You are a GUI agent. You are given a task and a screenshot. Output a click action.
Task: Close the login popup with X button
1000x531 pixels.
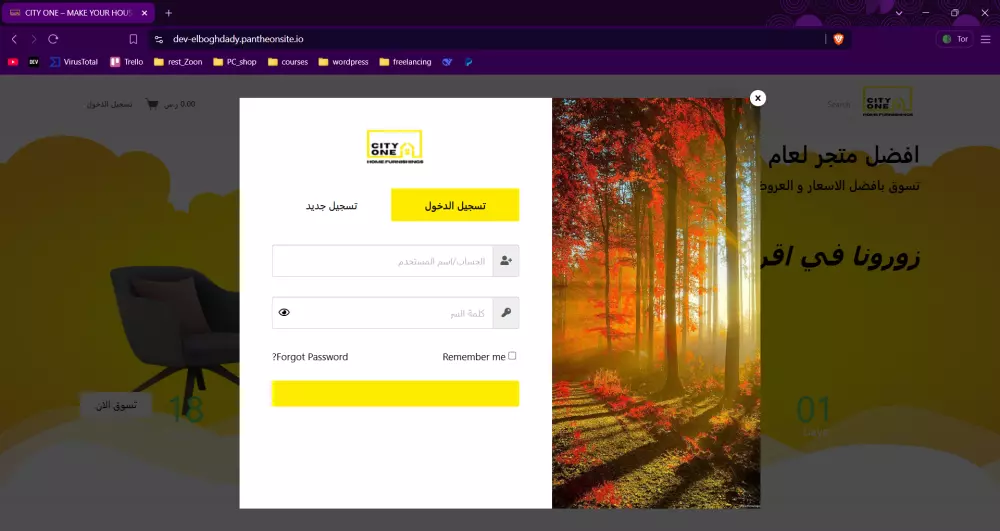pos(758,98)
